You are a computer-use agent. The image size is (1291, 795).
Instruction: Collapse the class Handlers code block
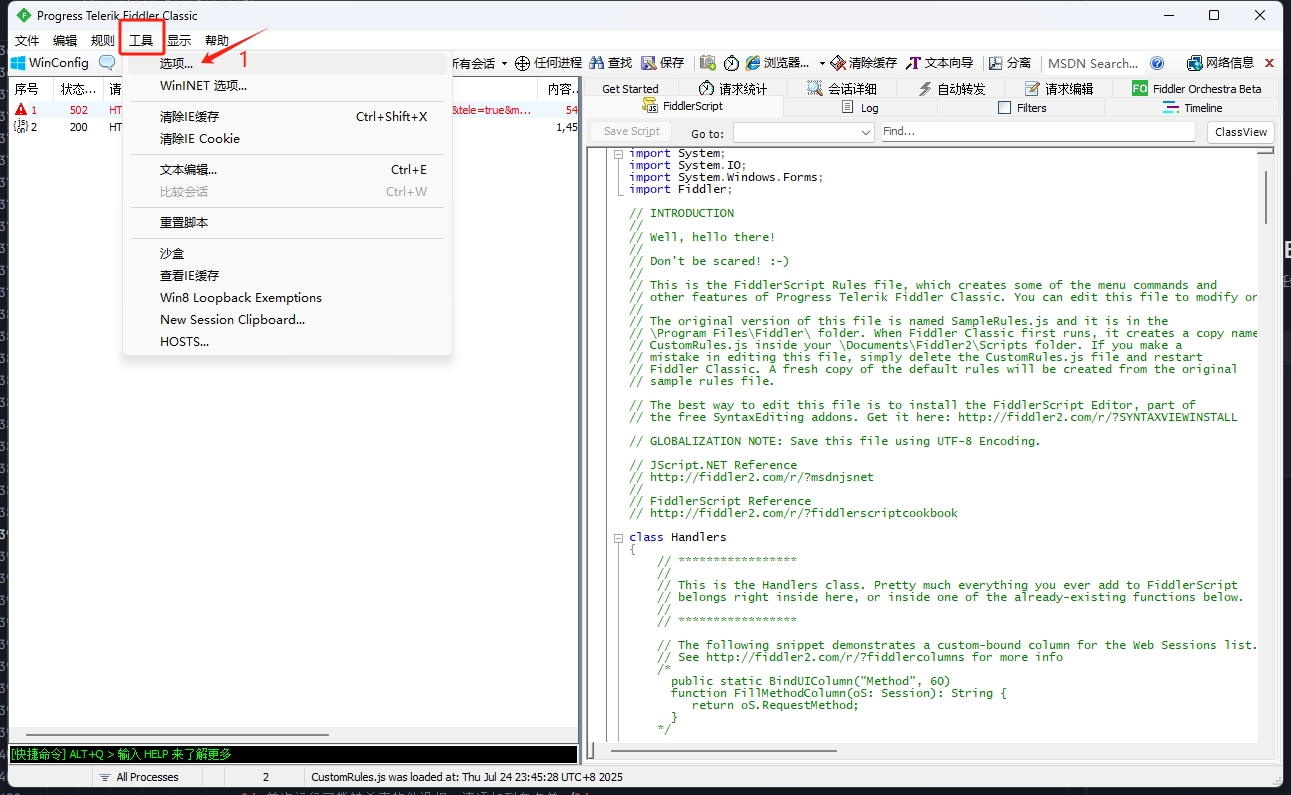pos(618,538)
